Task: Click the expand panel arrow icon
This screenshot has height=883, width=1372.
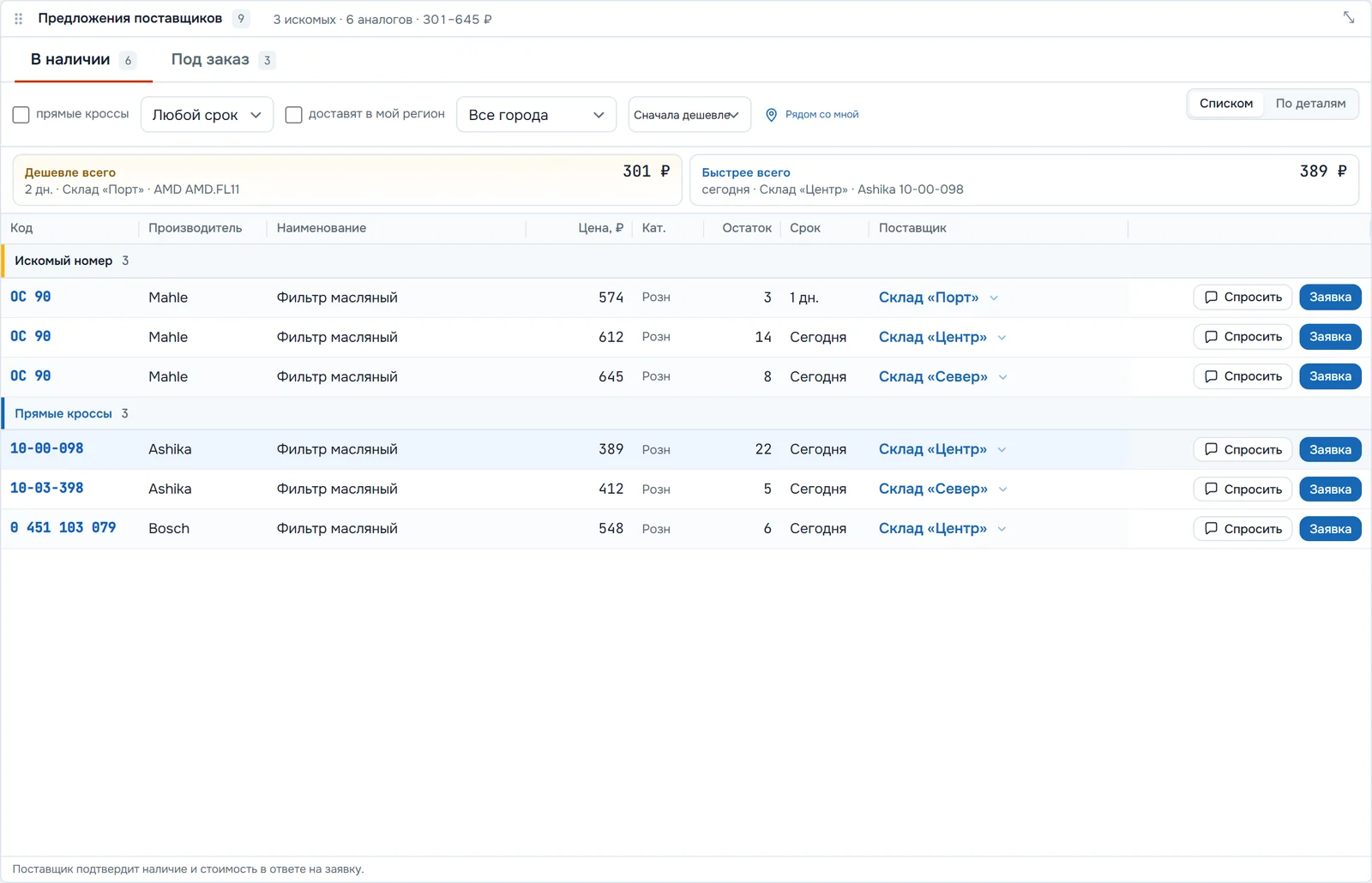Action: coord(1349,17)
